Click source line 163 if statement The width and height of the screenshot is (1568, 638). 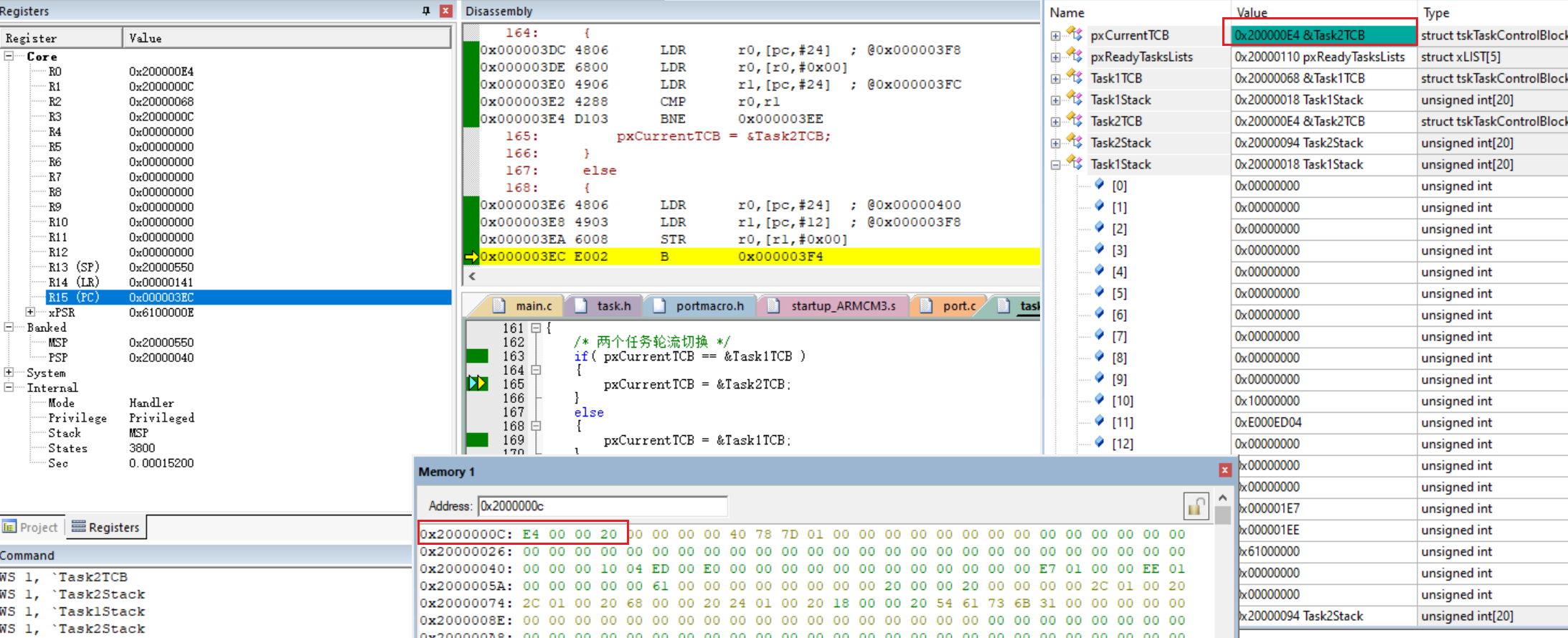tap(689, 356)
